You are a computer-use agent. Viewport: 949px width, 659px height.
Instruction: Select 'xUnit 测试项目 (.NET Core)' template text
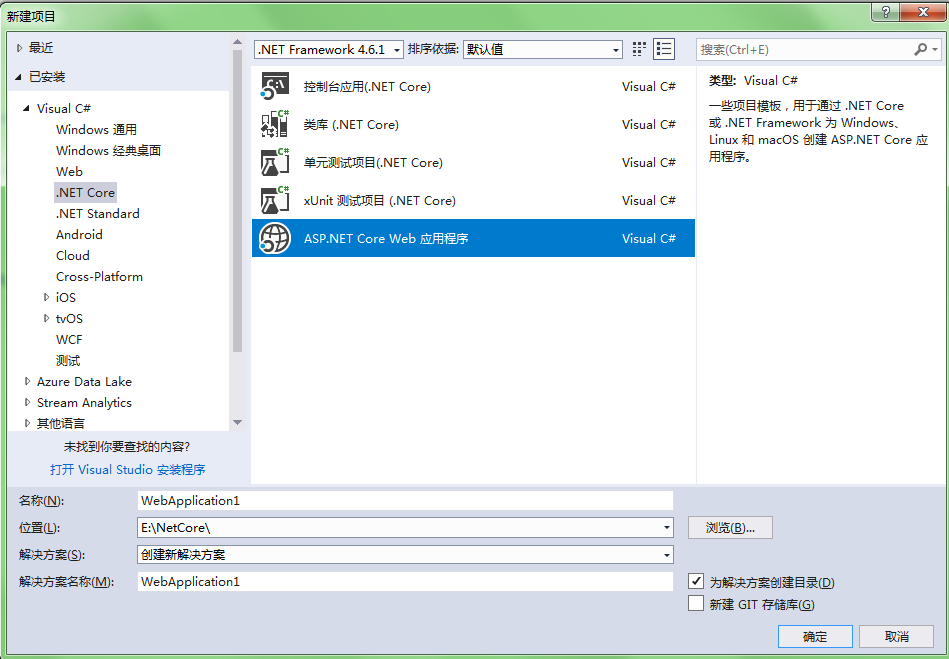click(379, 200)
